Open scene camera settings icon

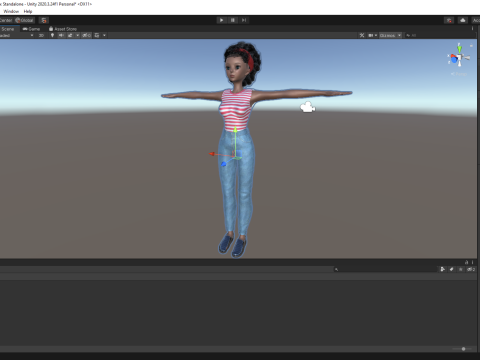point(370,35)
